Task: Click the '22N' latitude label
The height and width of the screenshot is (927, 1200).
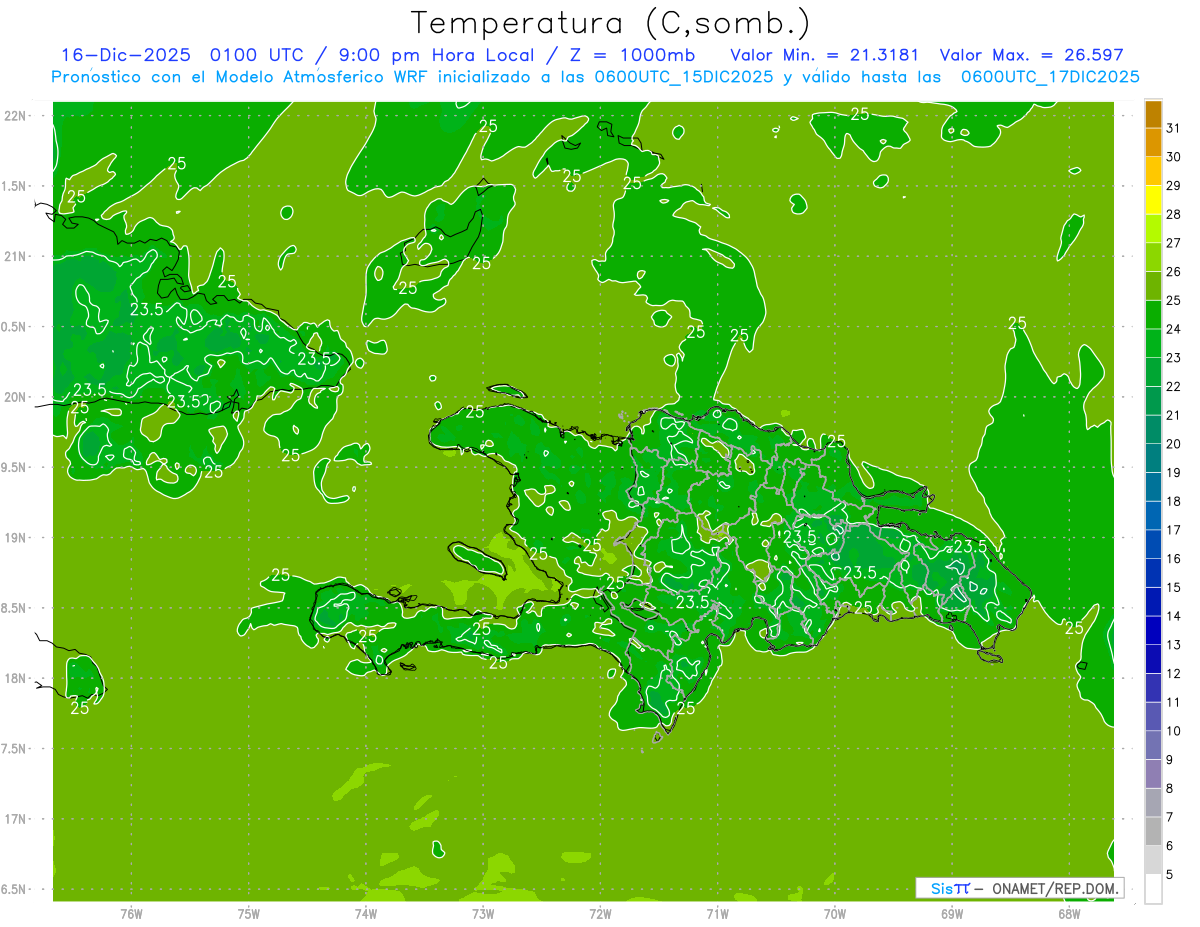Action: click(x=14, y=116)
